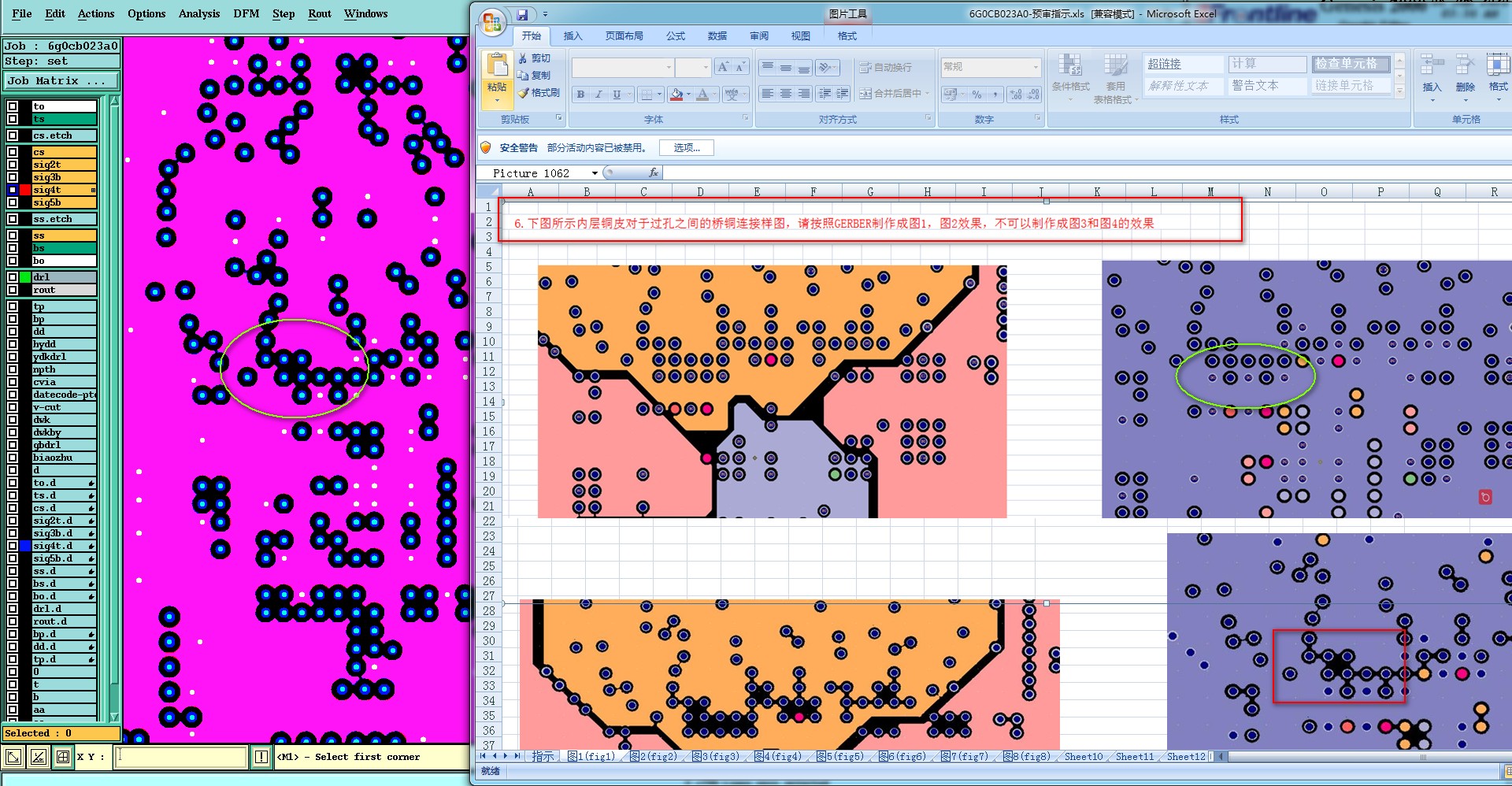The height and width of the screenshot is (786, 1512).
Task: Toggle bold formatting in Excel
Action: pos(580,95)
